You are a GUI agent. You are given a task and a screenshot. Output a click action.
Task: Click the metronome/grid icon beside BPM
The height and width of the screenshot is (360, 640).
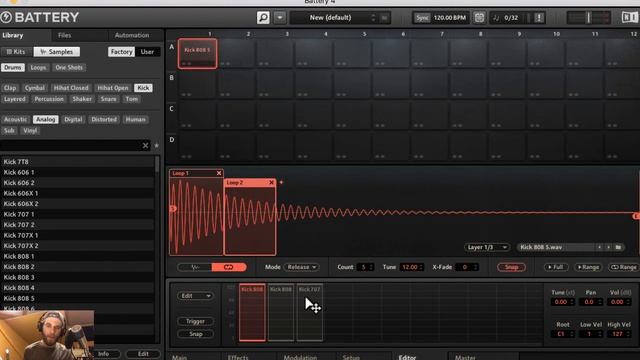(x=479, y=18)
